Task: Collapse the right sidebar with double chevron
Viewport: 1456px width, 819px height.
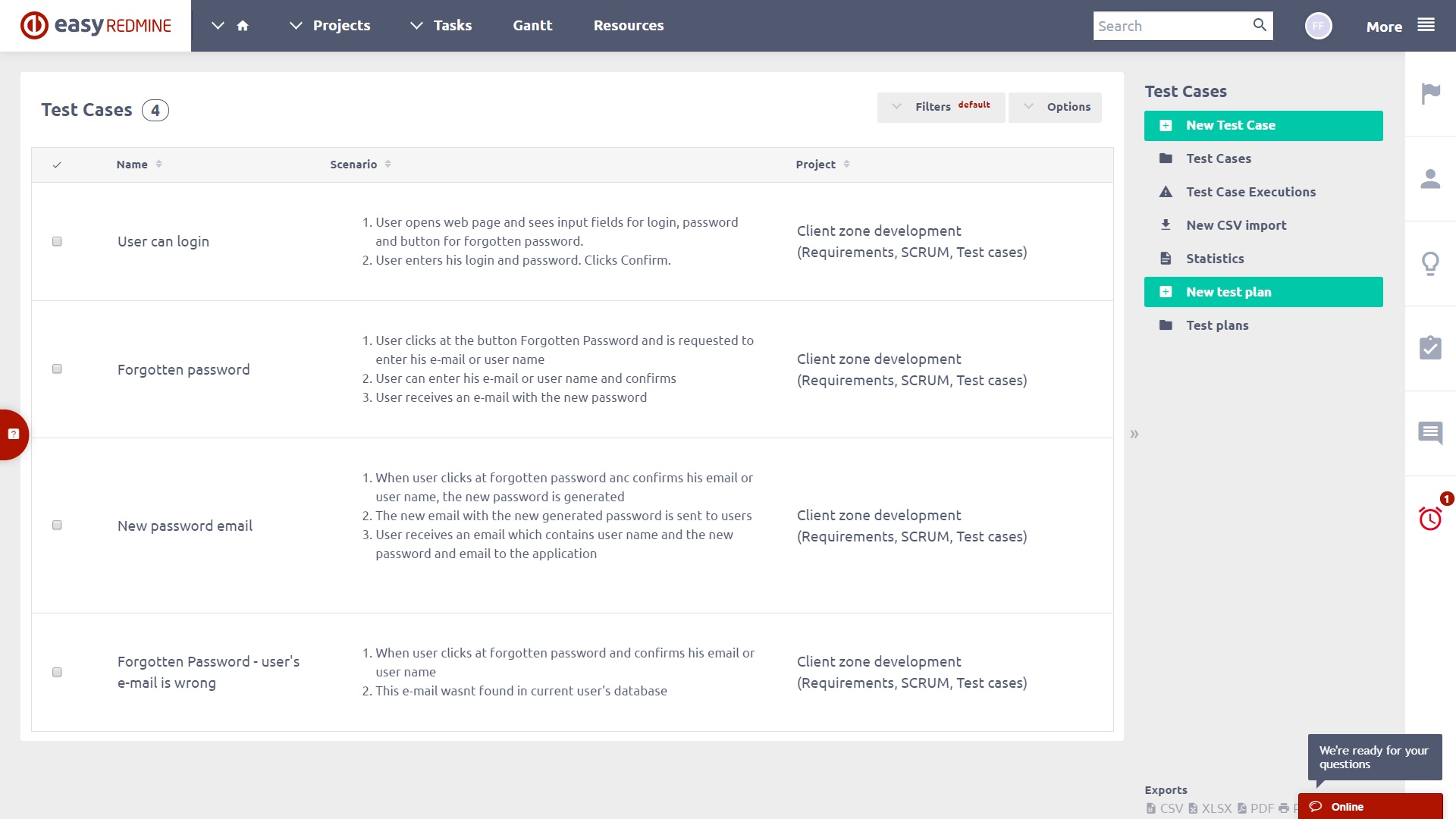Action: point(1134,435)
